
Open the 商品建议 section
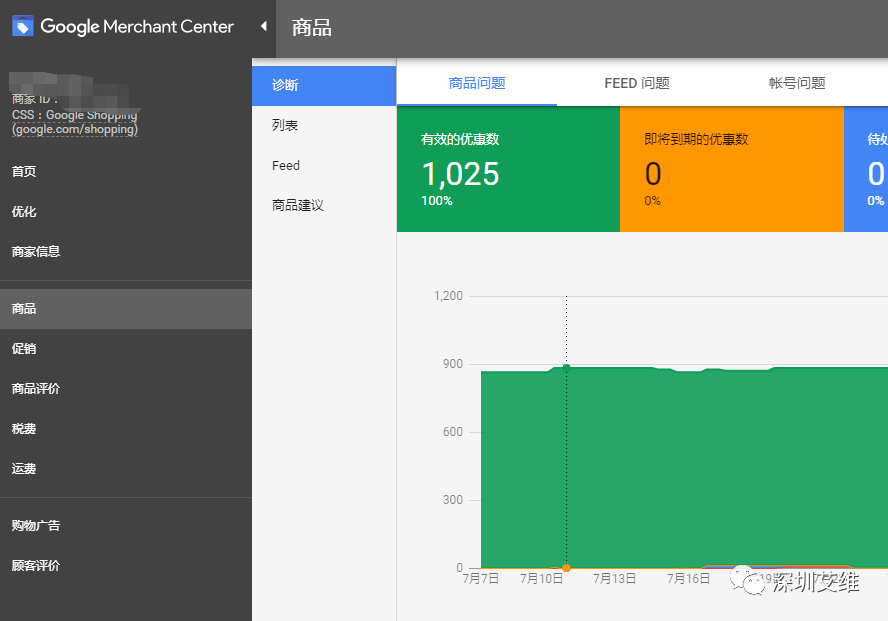[299, 208]
